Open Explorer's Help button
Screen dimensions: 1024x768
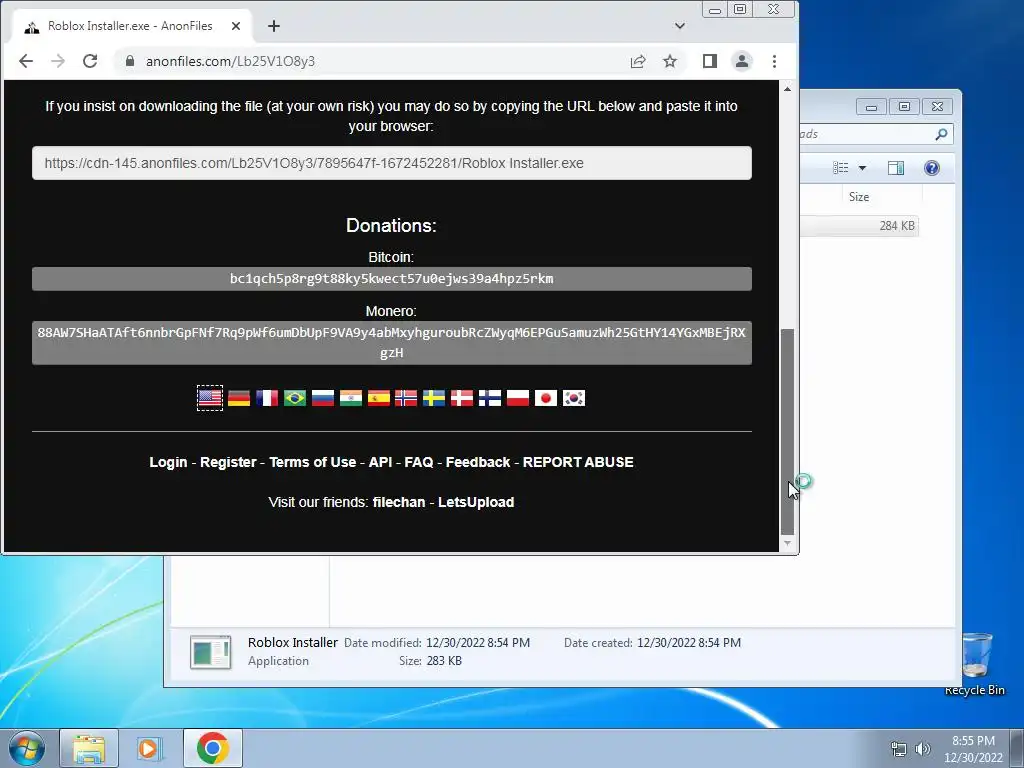(932, 168)
